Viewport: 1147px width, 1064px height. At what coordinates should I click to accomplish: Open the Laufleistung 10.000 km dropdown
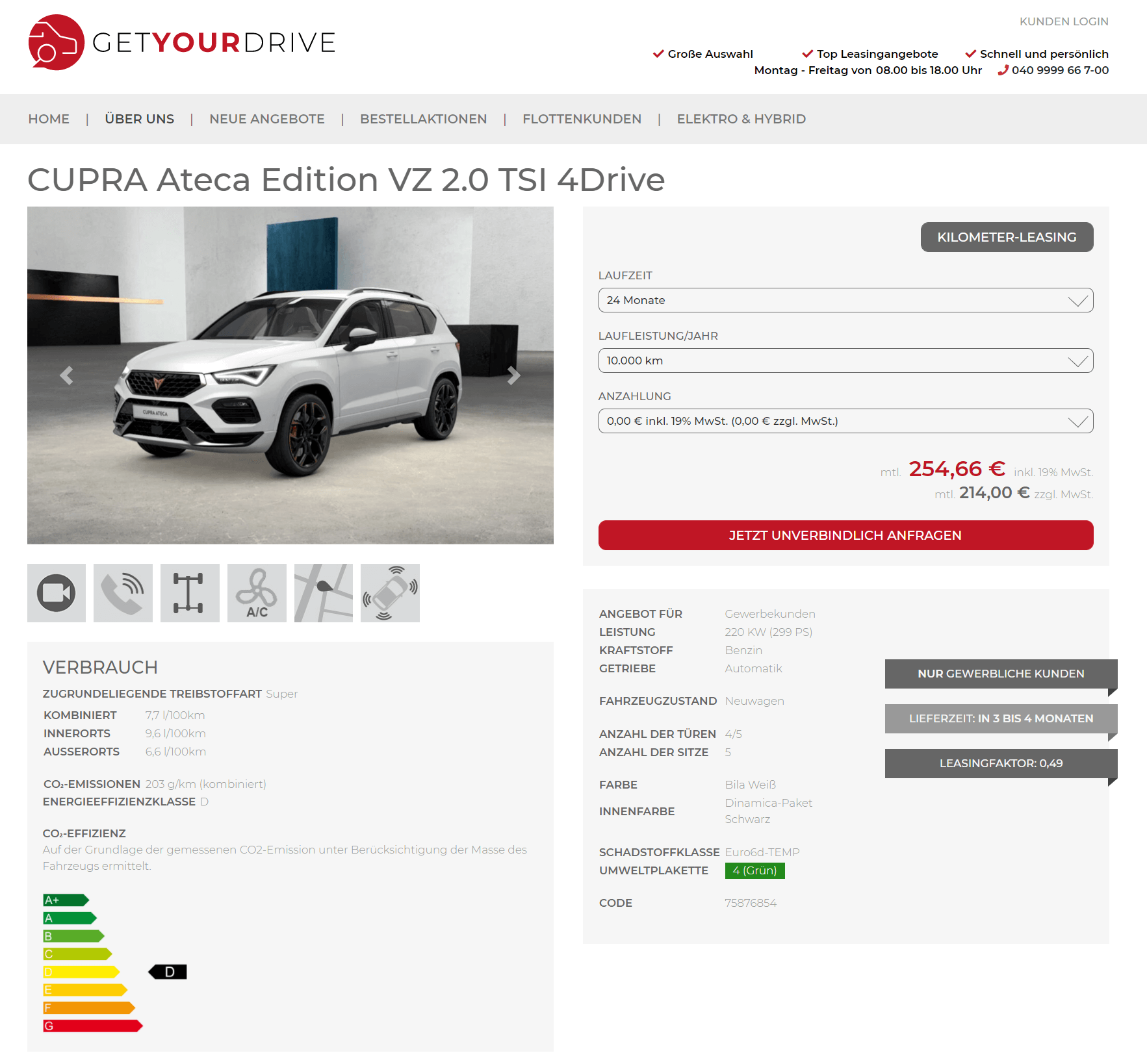point(845,361)
